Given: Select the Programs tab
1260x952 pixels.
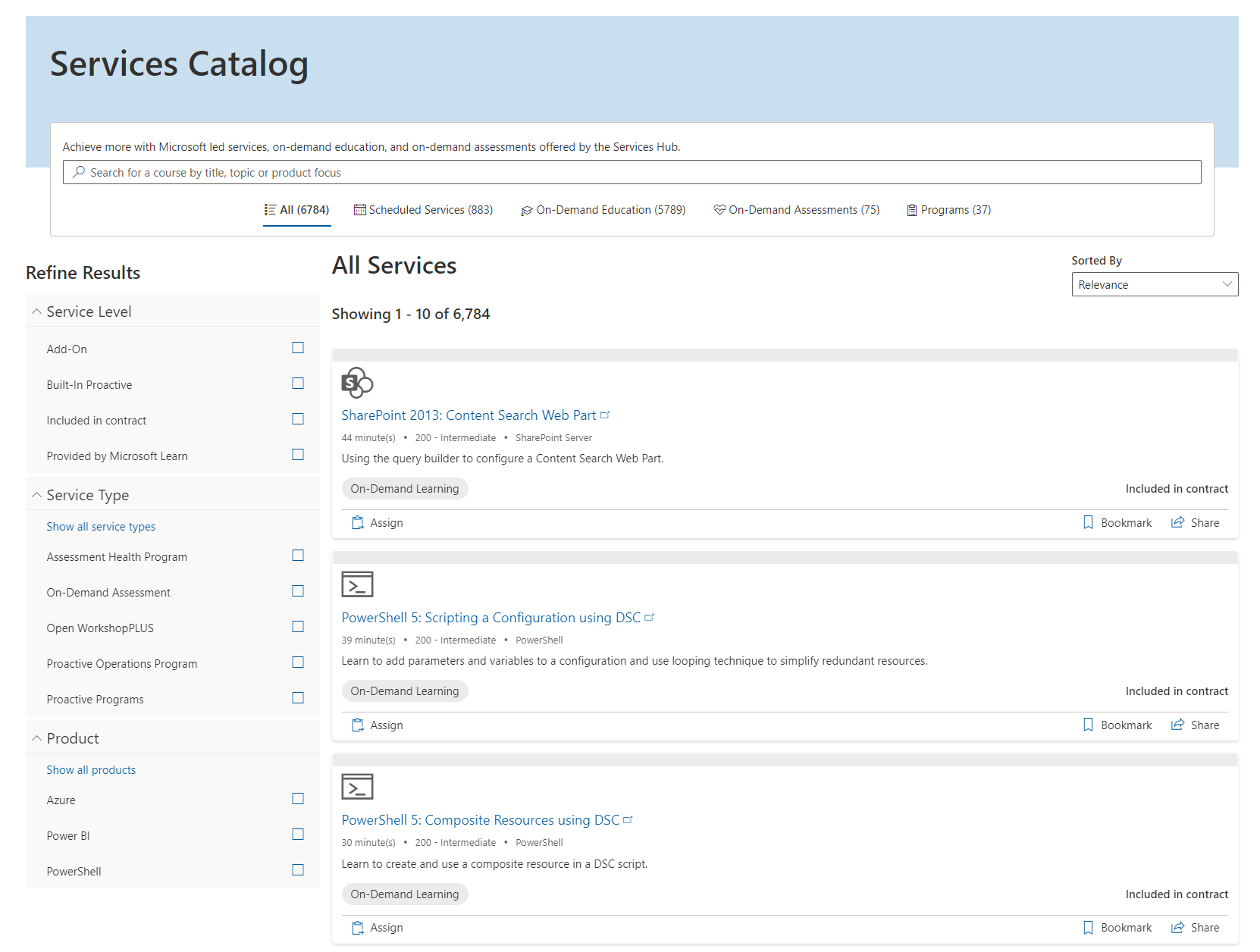Looking at the screenshot, I should coord(949,210).
